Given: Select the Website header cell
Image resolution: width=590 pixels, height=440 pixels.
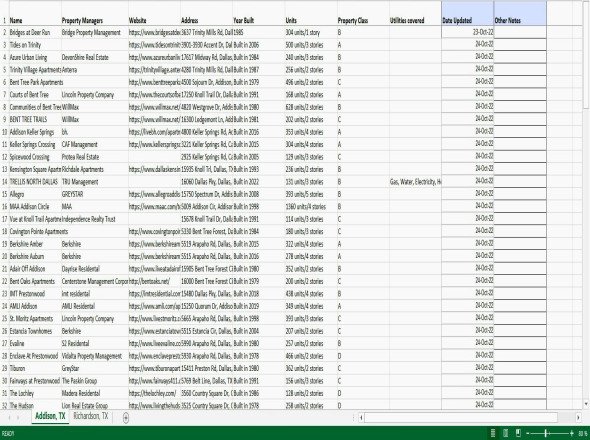Looking at the screenshot, I should click(x=154, y=14).
